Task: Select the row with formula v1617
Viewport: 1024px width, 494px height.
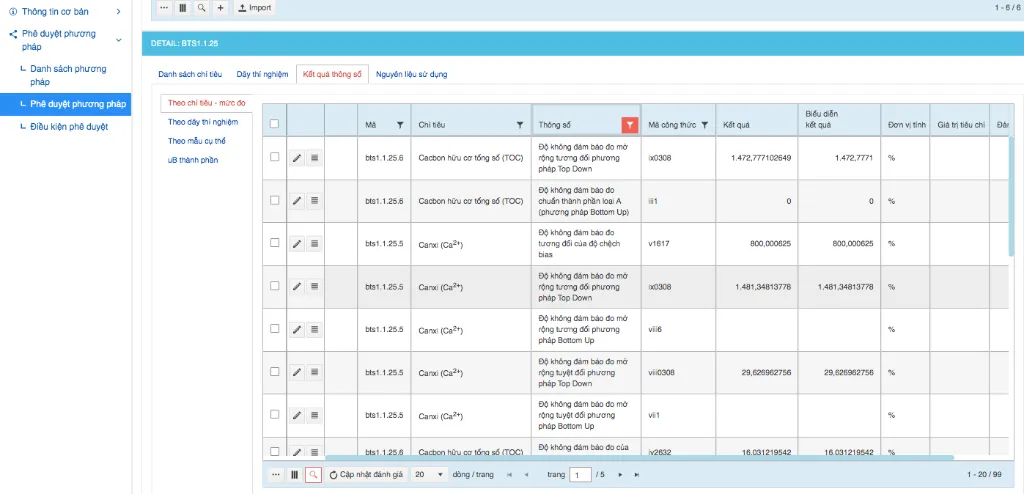Action: 275,243
